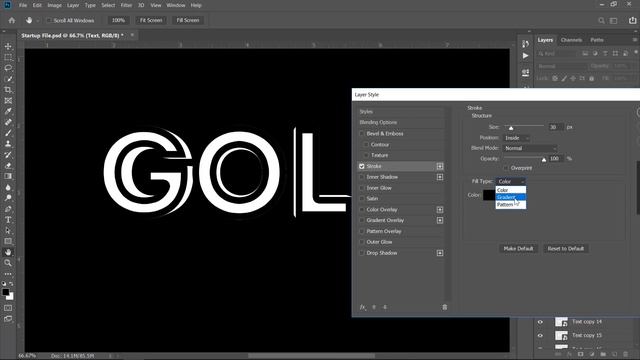Choose Gradient from Fill Type list
The height and width of the screenshot is (360, 640).
pos(511,197)
